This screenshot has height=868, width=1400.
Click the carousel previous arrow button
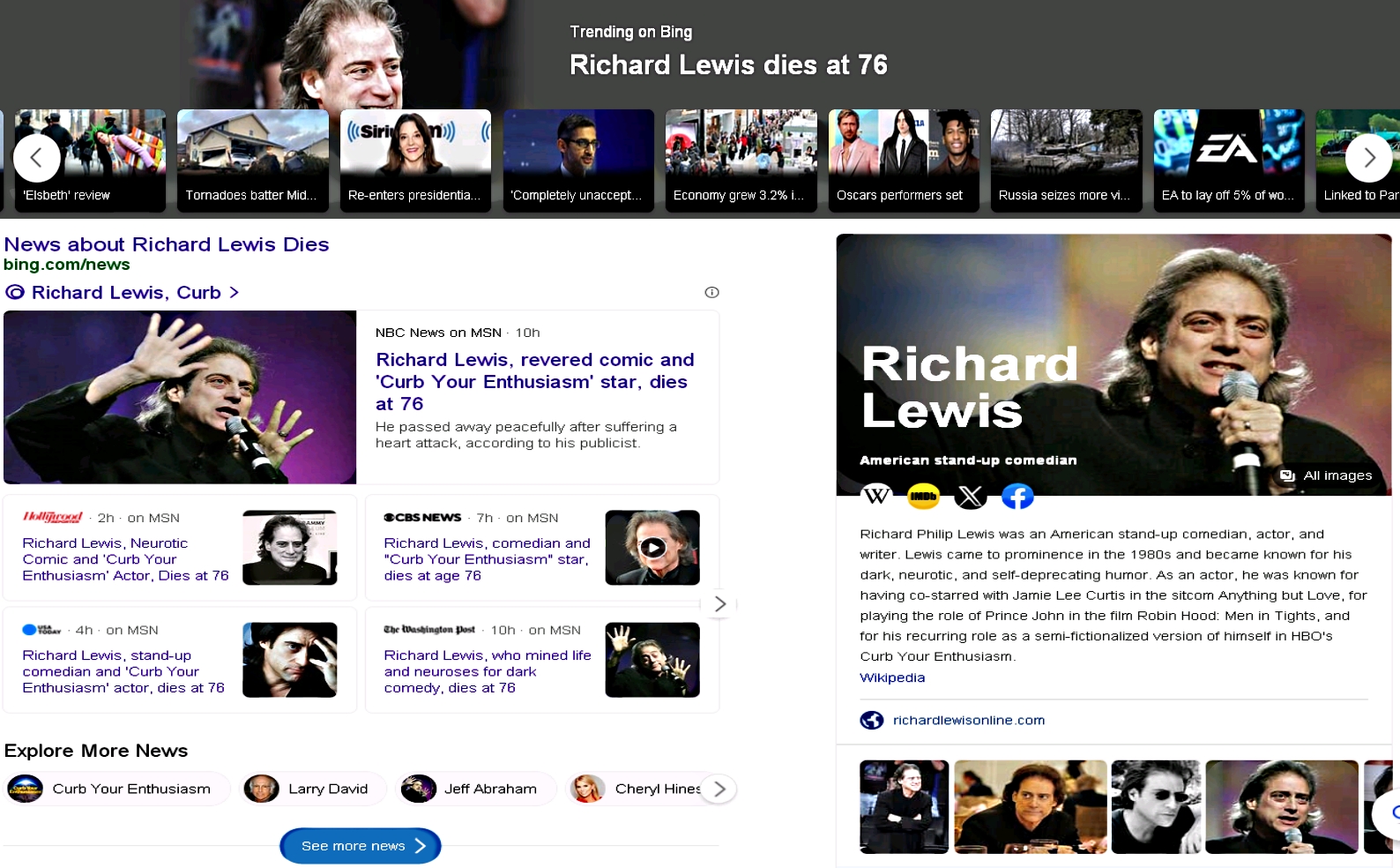37,158
